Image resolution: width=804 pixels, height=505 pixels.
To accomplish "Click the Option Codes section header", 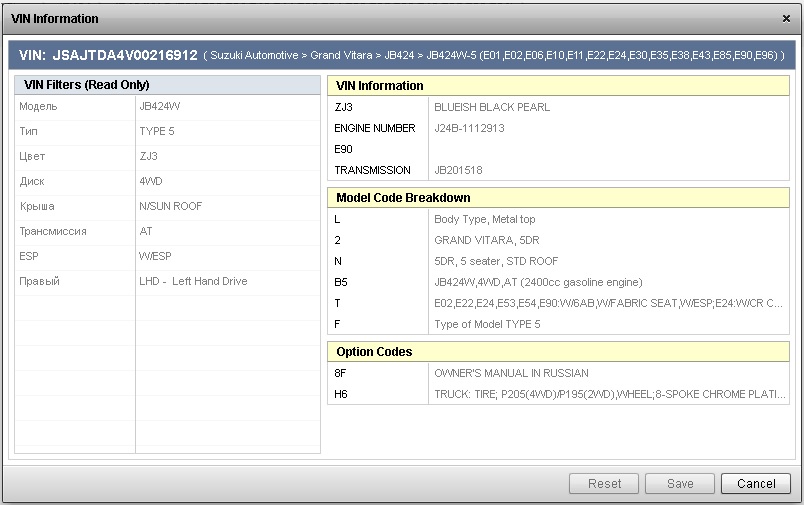I will coord(558,352).
